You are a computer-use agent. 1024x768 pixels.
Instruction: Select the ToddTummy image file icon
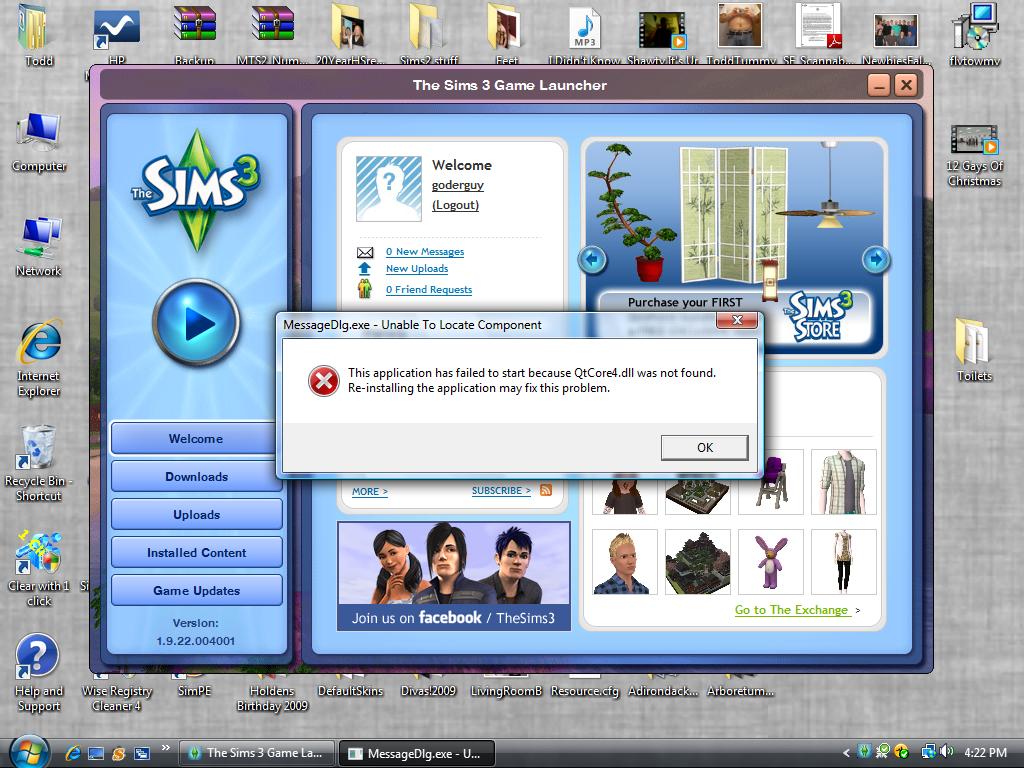point(740,34)
